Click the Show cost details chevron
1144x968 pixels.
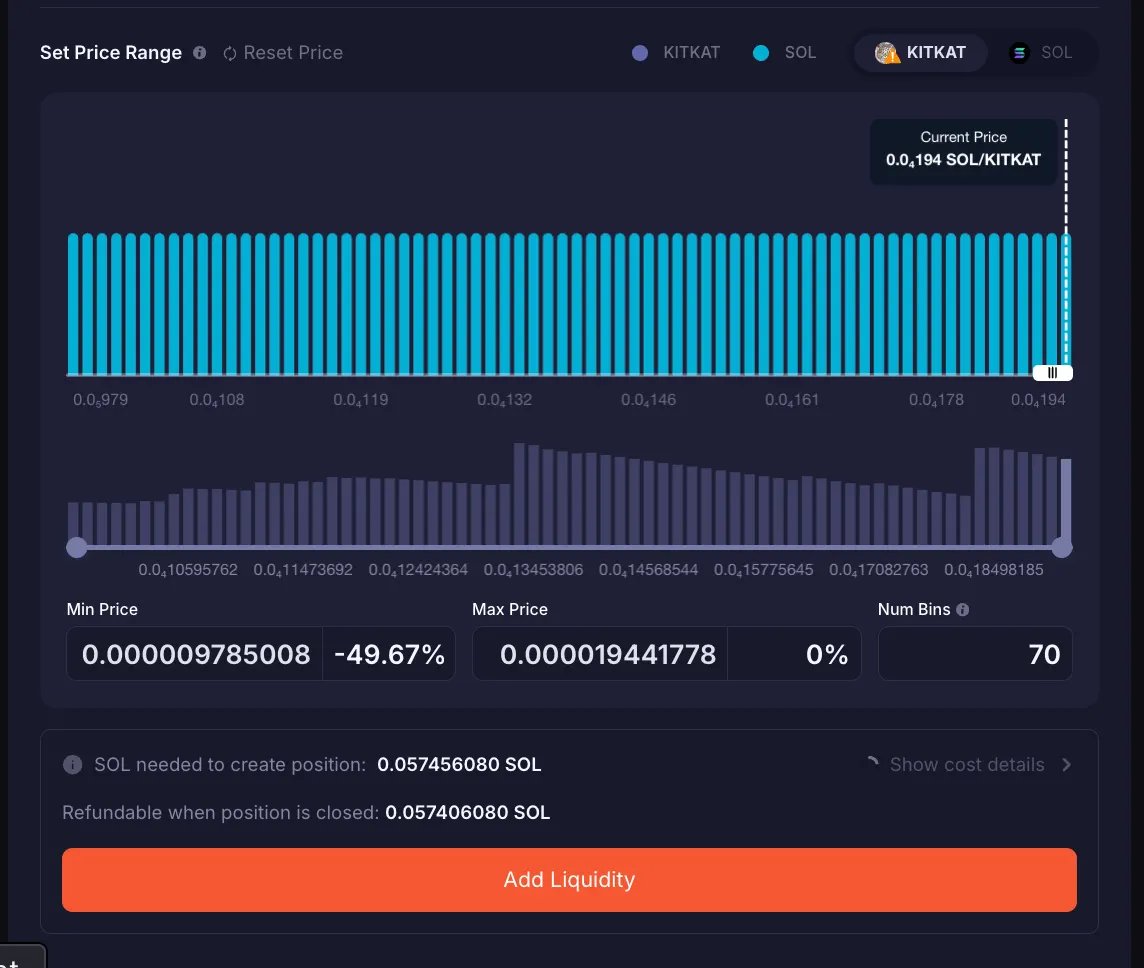click(x=1067, y=764)
